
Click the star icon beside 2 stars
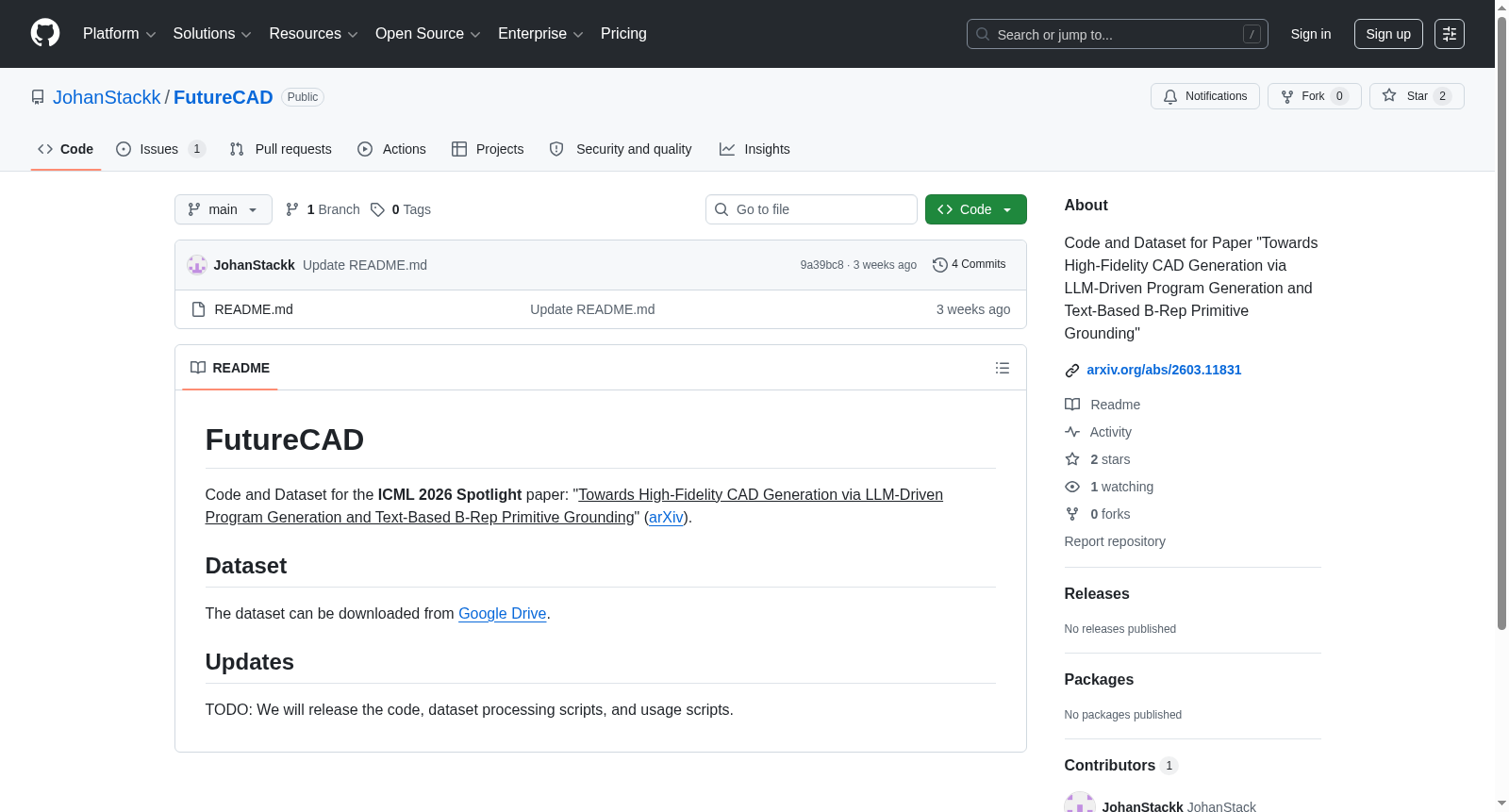click(x=1072, y=459)
